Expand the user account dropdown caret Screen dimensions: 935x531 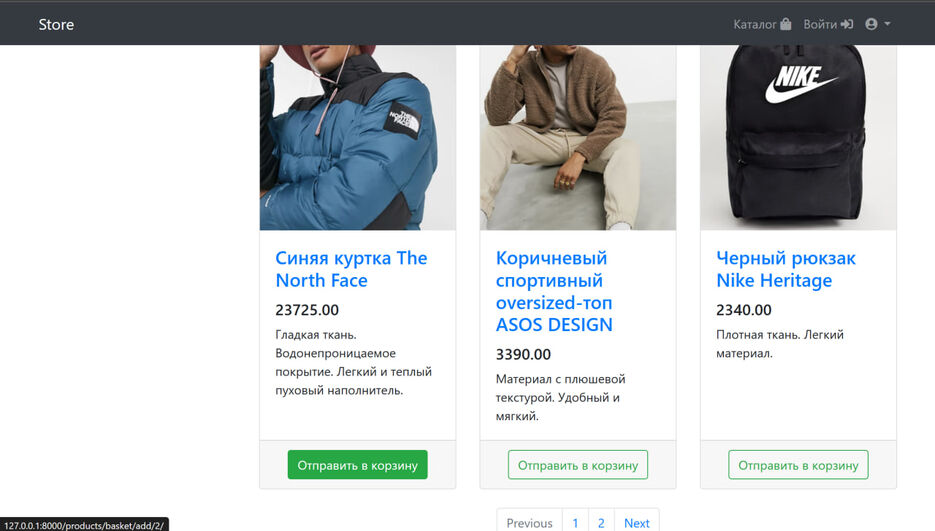(887, 24)
